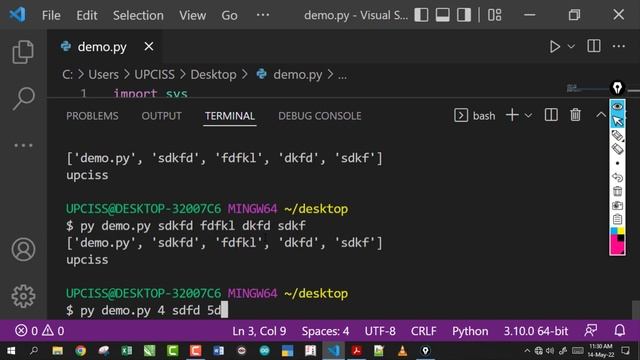The image size is (640, 360).
Task: Open editor More Actions ellipsis
Action: [x=618, y=46]
